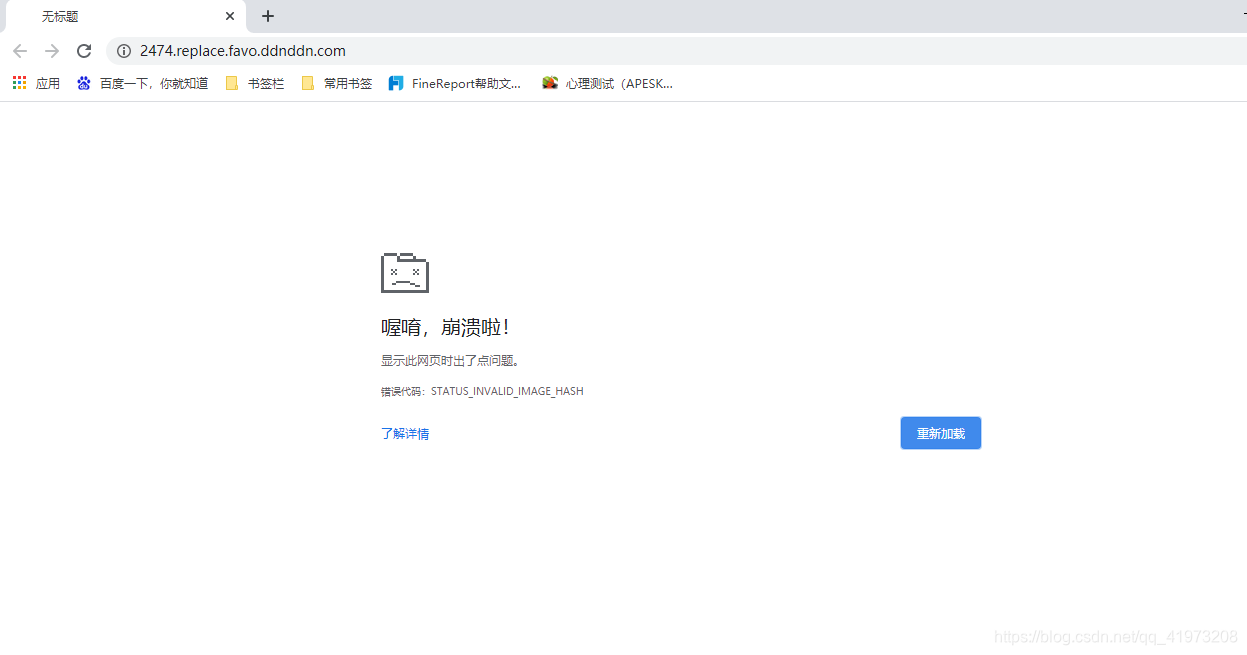The image size is (1247, 655).
Task: Click the apps grid icon on bookmarks bar
Action: pyautogui.click(x=18, y=82)
